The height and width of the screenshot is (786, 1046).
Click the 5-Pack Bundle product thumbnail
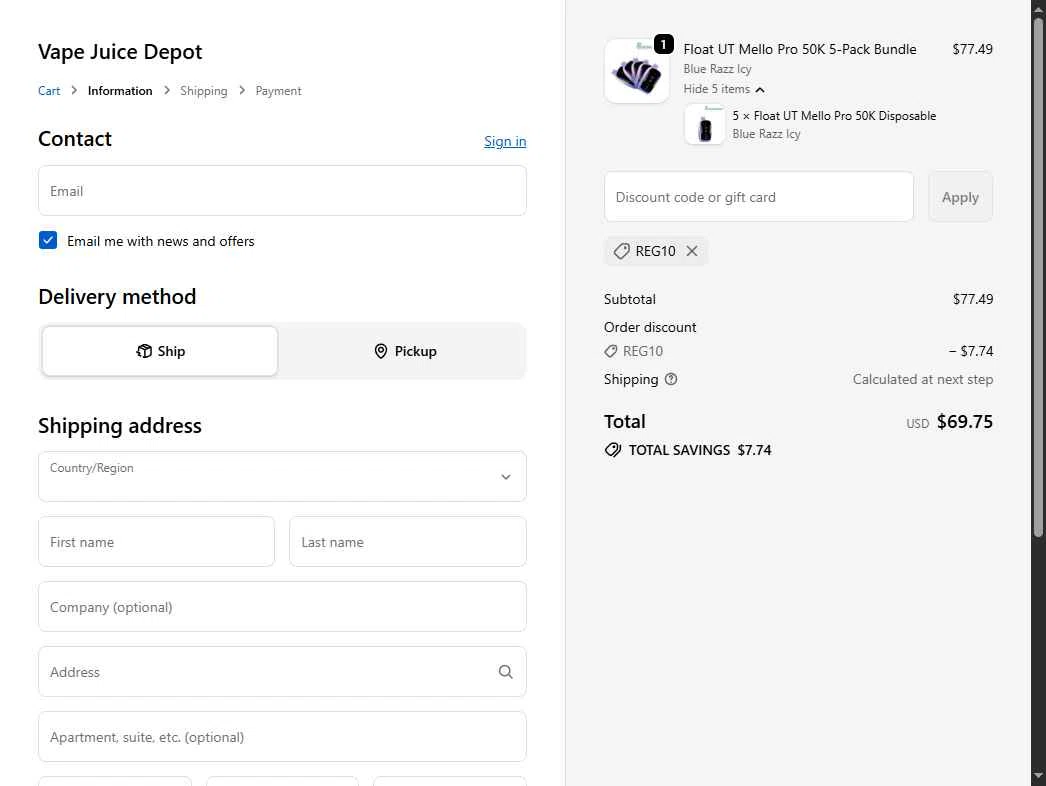pyautogui.click(x=636, y=71)
